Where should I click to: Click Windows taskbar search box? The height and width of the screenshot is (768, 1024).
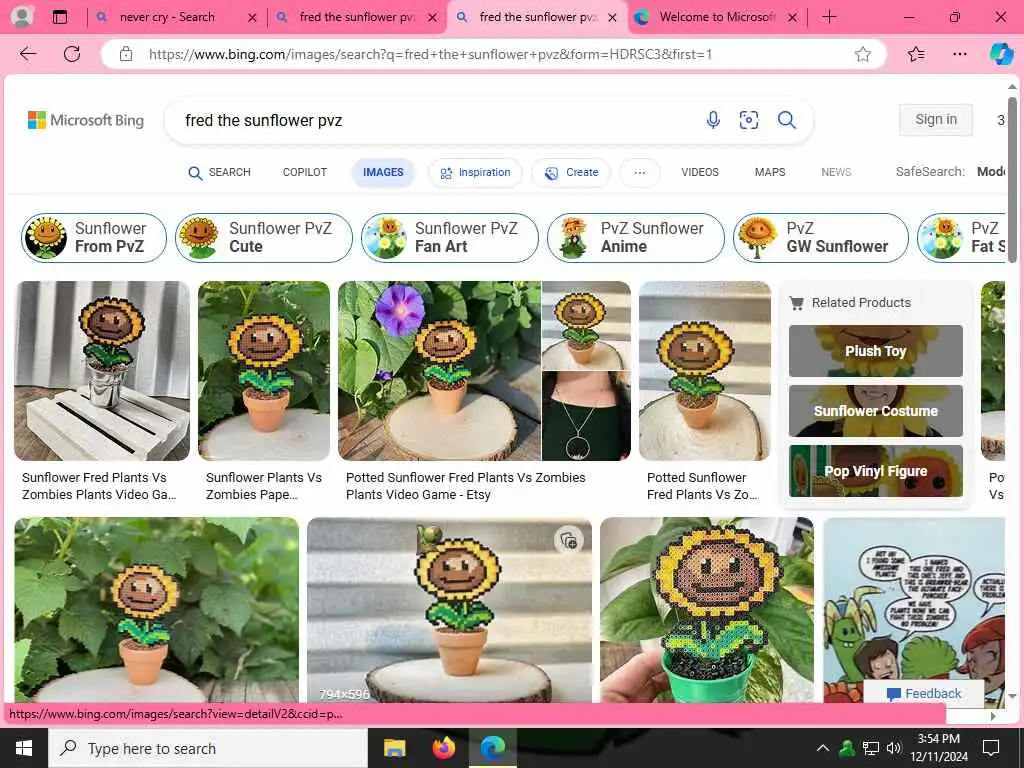coord(208,748)
